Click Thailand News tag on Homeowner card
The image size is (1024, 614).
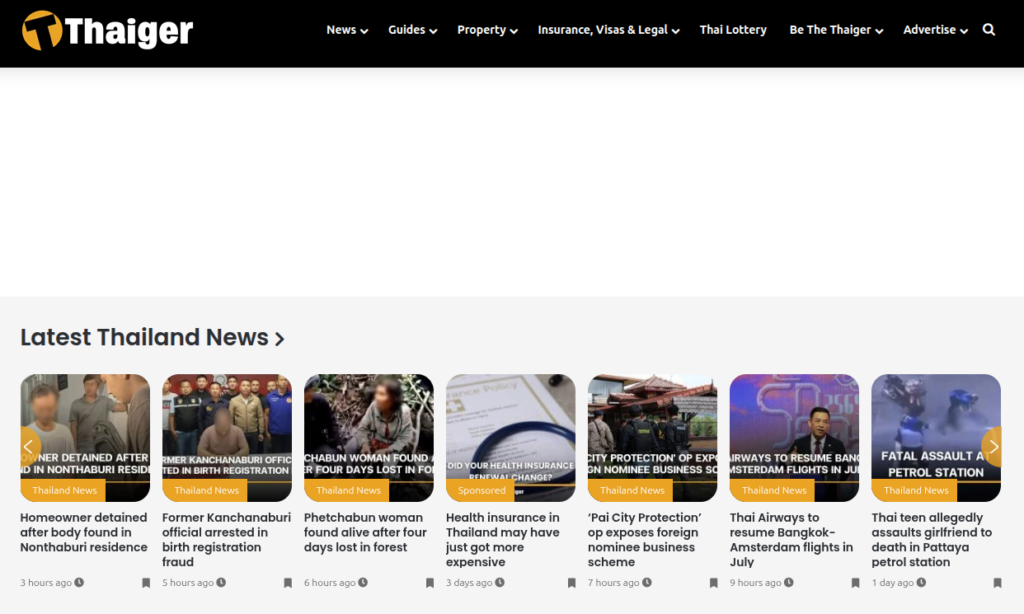(63, 491)
